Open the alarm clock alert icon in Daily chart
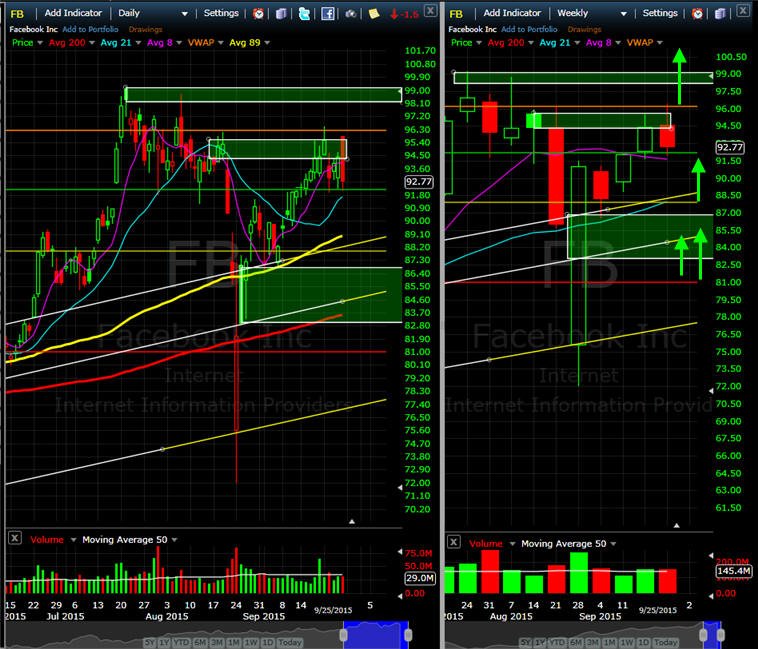The image size is (758, 649). (x=259, y=14)
